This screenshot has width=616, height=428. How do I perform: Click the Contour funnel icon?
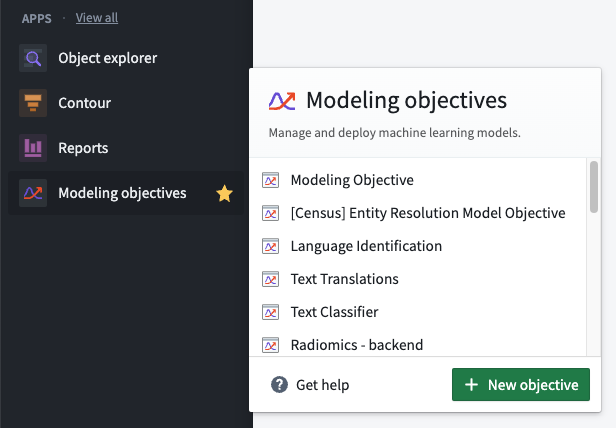[33, 103]
